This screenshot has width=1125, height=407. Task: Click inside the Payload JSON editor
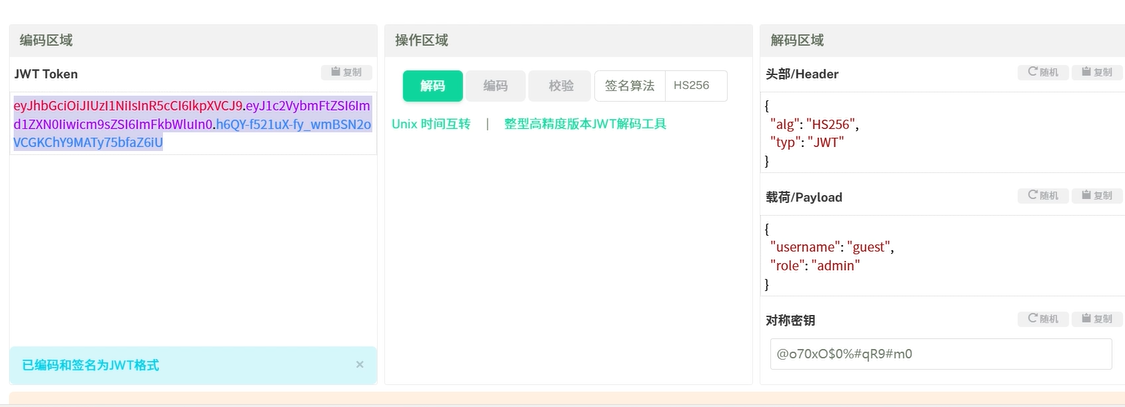[x=940, y=256]
